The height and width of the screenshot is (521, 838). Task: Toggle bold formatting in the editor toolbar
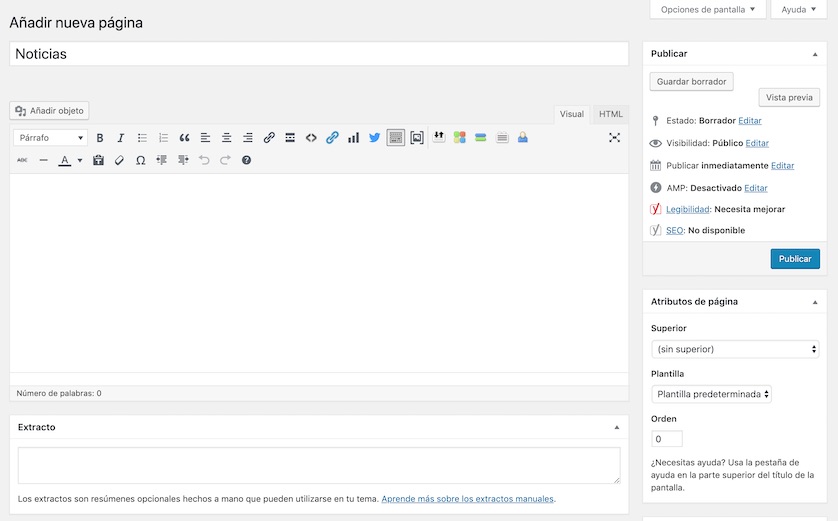pyautogui.click(x=100, y=138)
